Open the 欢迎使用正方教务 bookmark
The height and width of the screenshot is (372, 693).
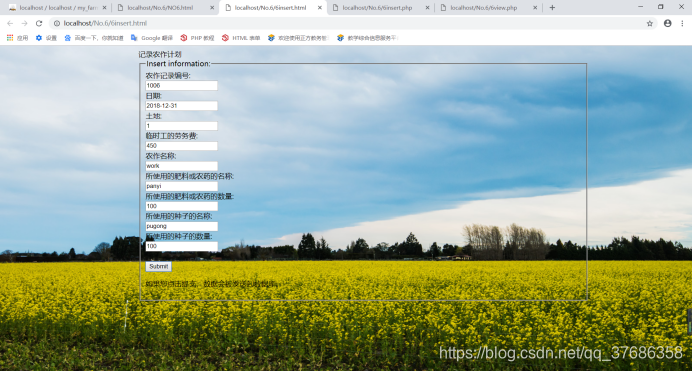coord(298,38)
